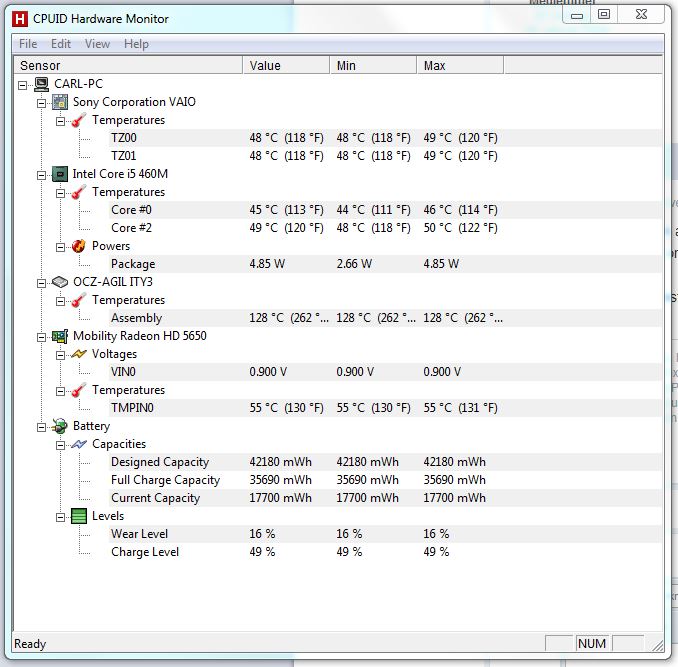Screen dimensions: 678x667
Task: Click the Sony Corporation VAIO motherboard icon
Action: point(60,102)
